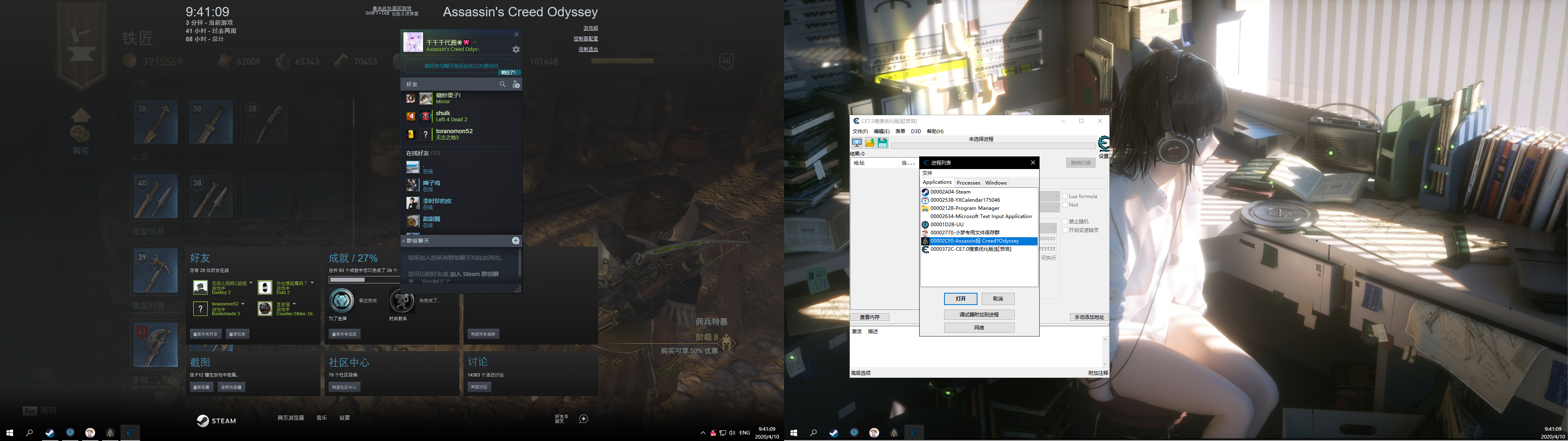
Task: Toggle the 禁止随机 checkbox
Action: (x=1065, y=222)
